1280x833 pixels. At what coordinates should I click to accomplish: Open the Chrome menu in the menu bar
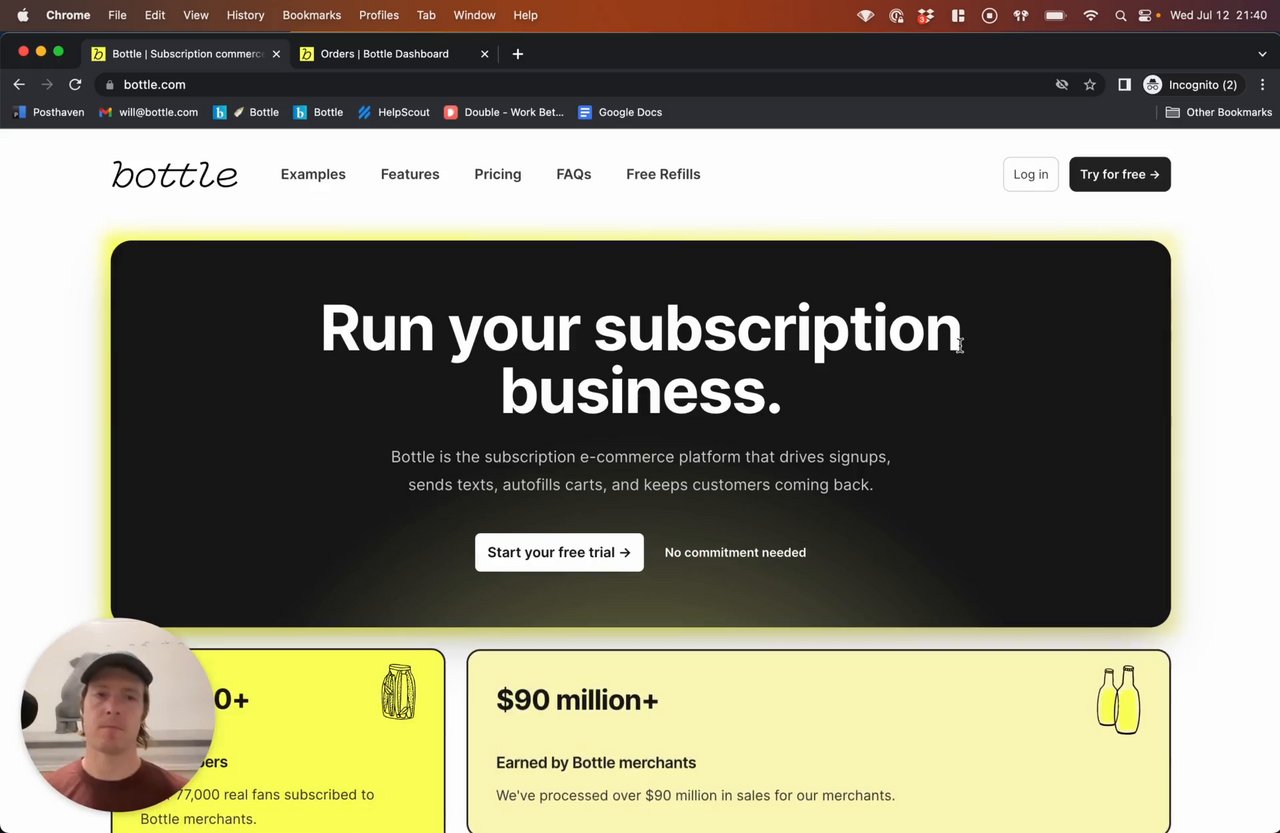click(68, 15)
